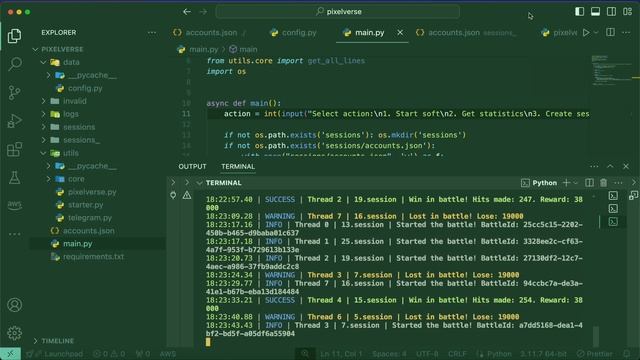Close the bottom panel
The height and width of the screenshot is (360, 640).
[x=626, y=167]
